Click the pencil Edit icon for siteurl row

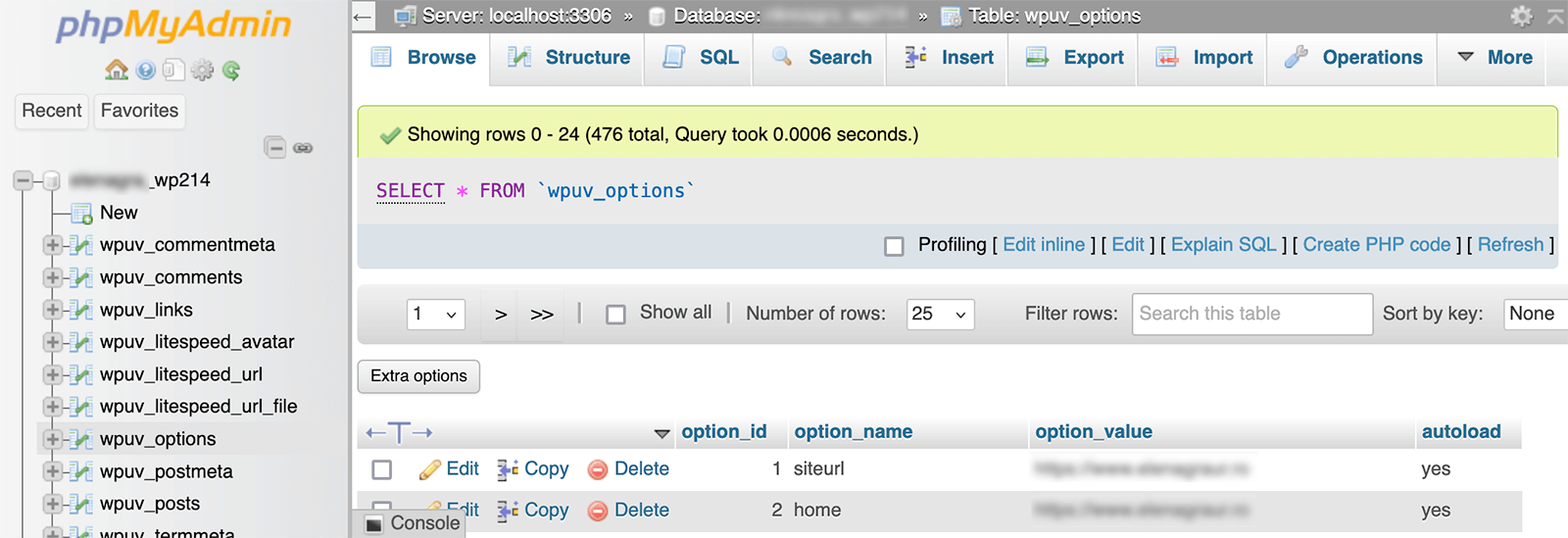(x=430, y=469)
